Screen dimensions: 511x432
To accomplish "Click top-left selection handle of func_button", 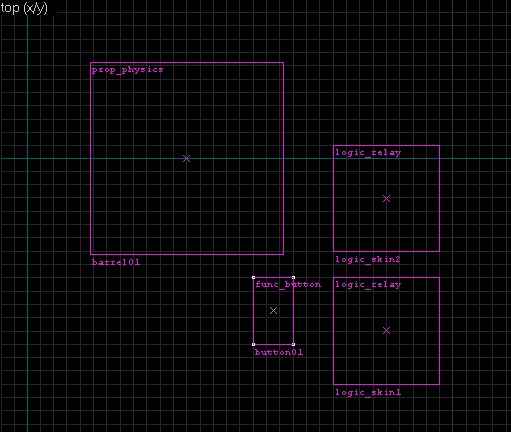I will 254,277.
